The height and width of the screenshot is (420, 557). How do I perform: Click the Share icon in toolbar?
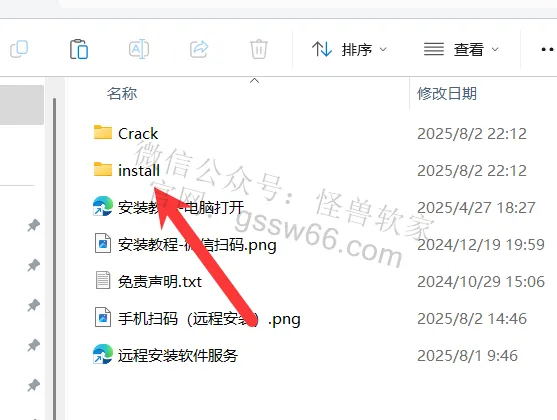199,49
